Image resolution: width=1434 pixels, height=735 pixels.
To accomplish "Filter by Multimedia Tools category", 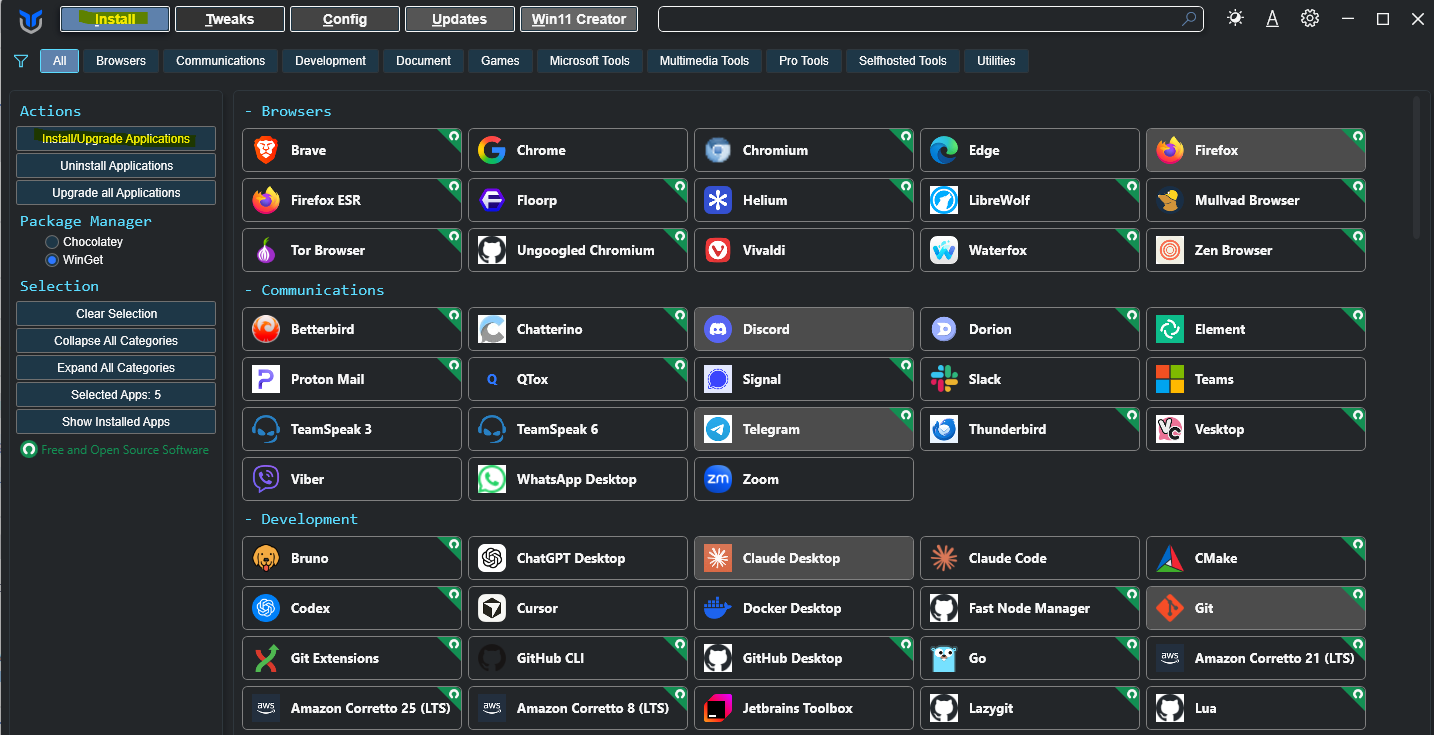I will [704, 61].
